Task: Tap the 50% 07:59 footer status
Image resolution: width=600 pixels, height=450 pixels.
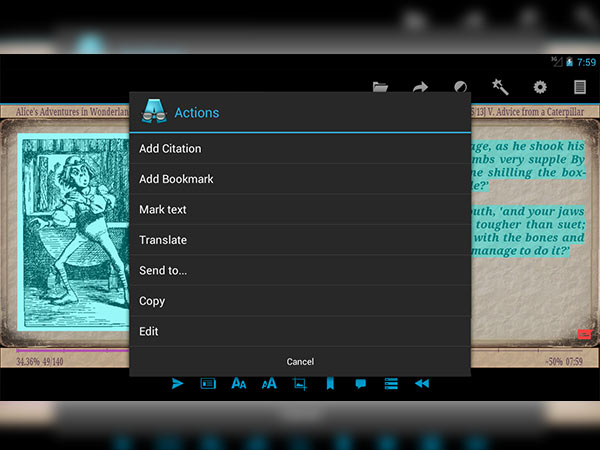Action: click(564, 362)
